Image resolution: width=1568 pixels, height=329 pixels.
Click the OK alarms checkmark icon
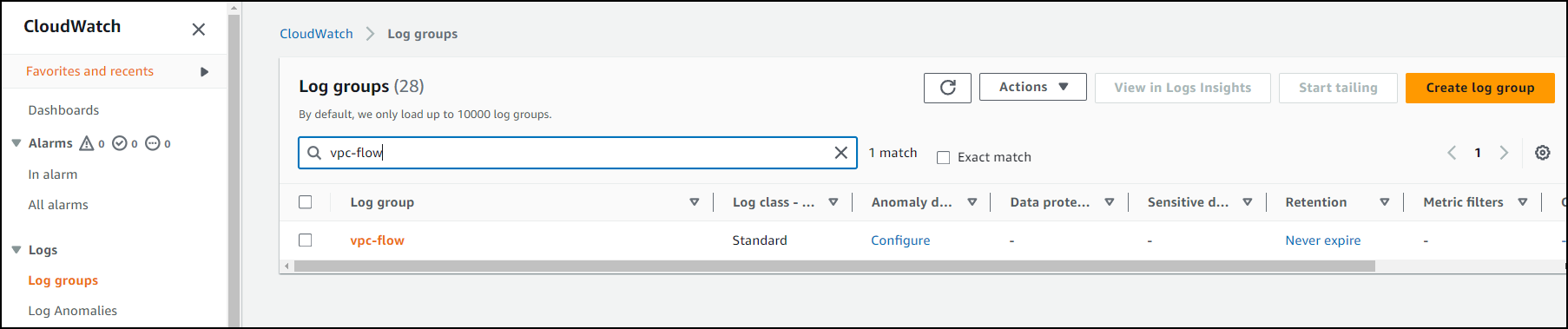point(120,143)
